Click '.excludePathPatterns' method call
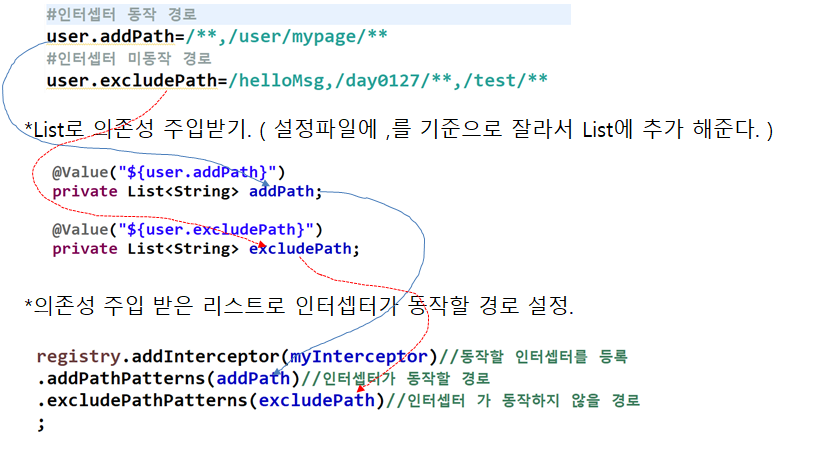 point(142,401)
